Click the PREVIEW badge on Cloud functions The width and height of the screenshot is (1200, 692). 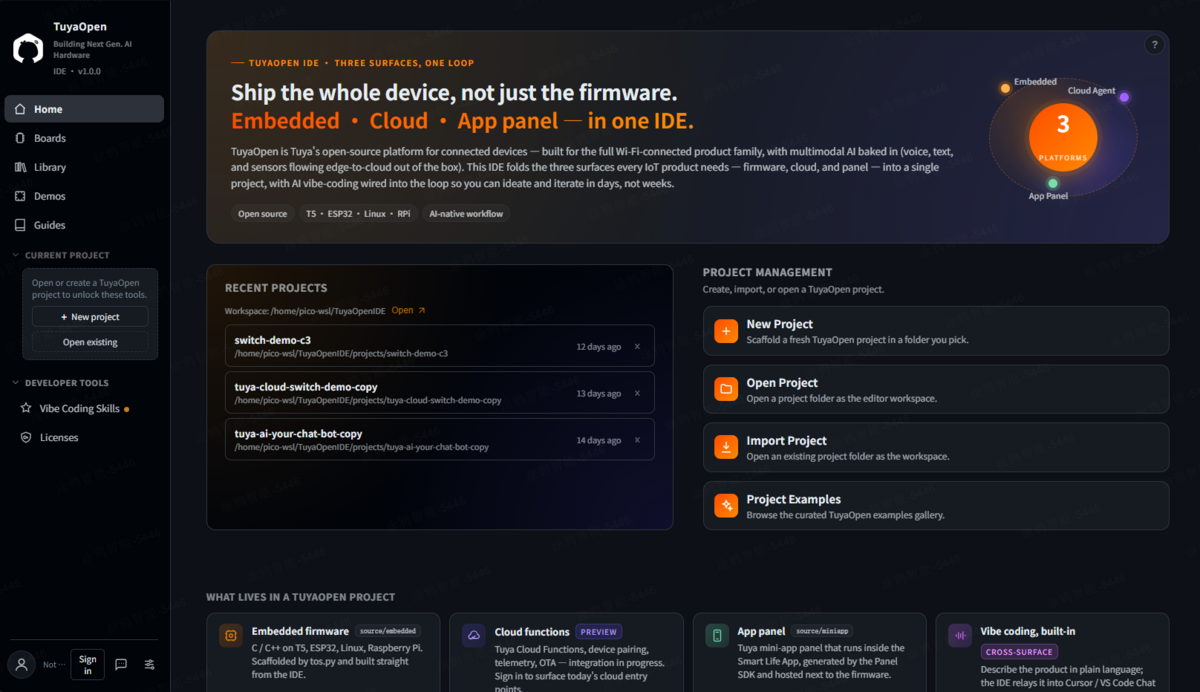(x=599, y=632)
